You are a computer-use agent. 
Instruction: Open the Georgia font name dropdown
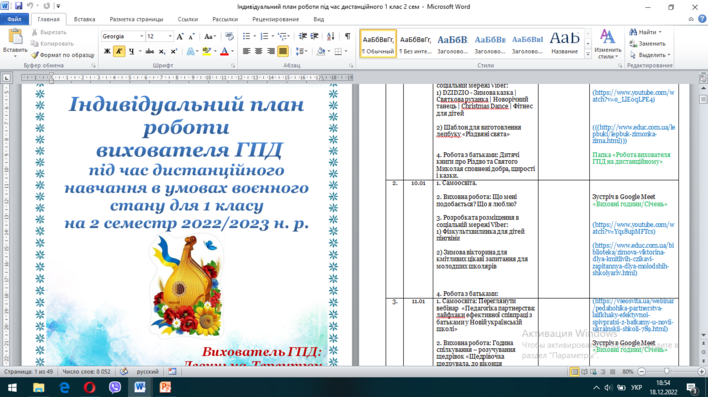[x=141, y=36]
